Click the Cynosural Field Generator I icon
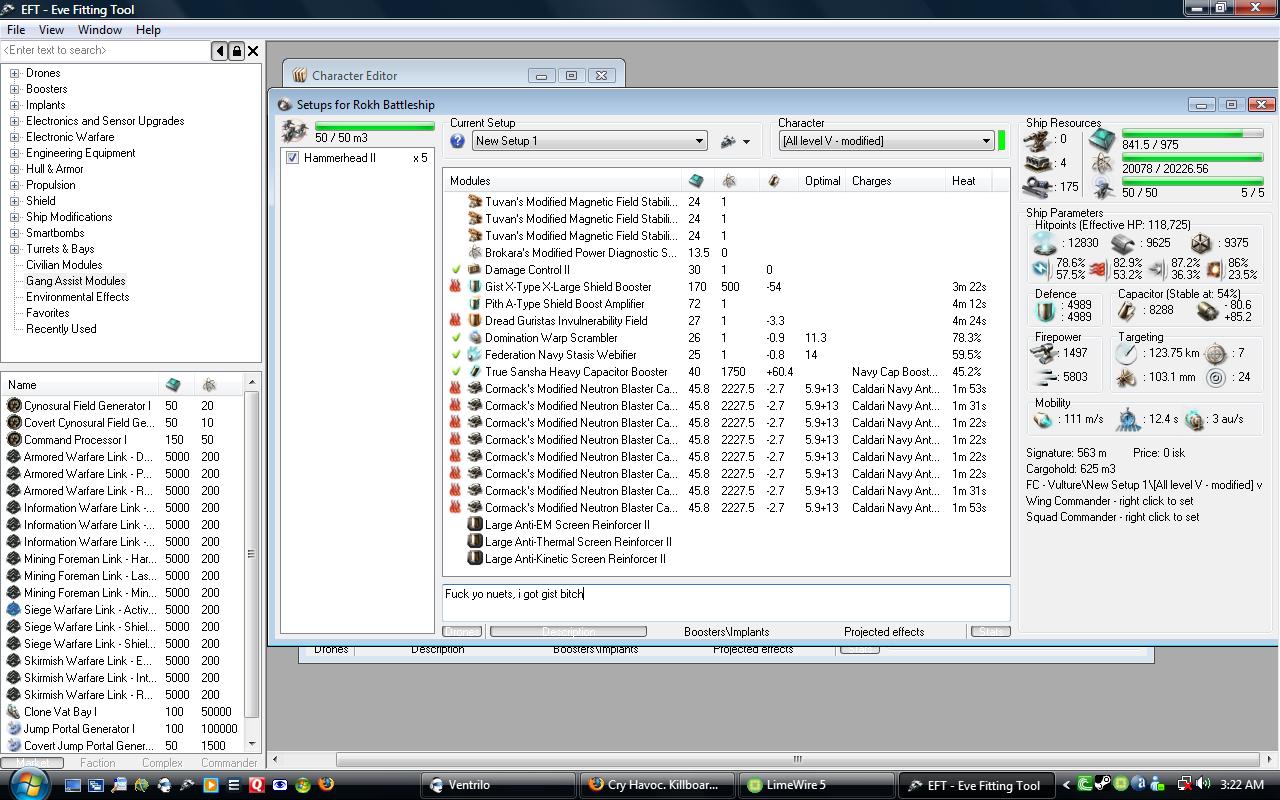The height and width of the screenshot is (800, 1280). (14, 406)
